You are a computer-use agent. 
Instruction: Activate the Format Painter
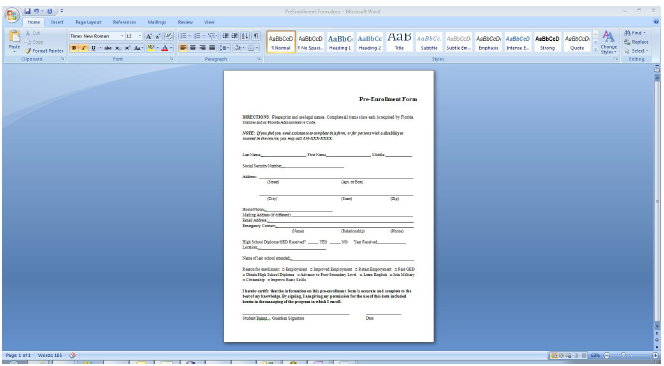(44, 51)
